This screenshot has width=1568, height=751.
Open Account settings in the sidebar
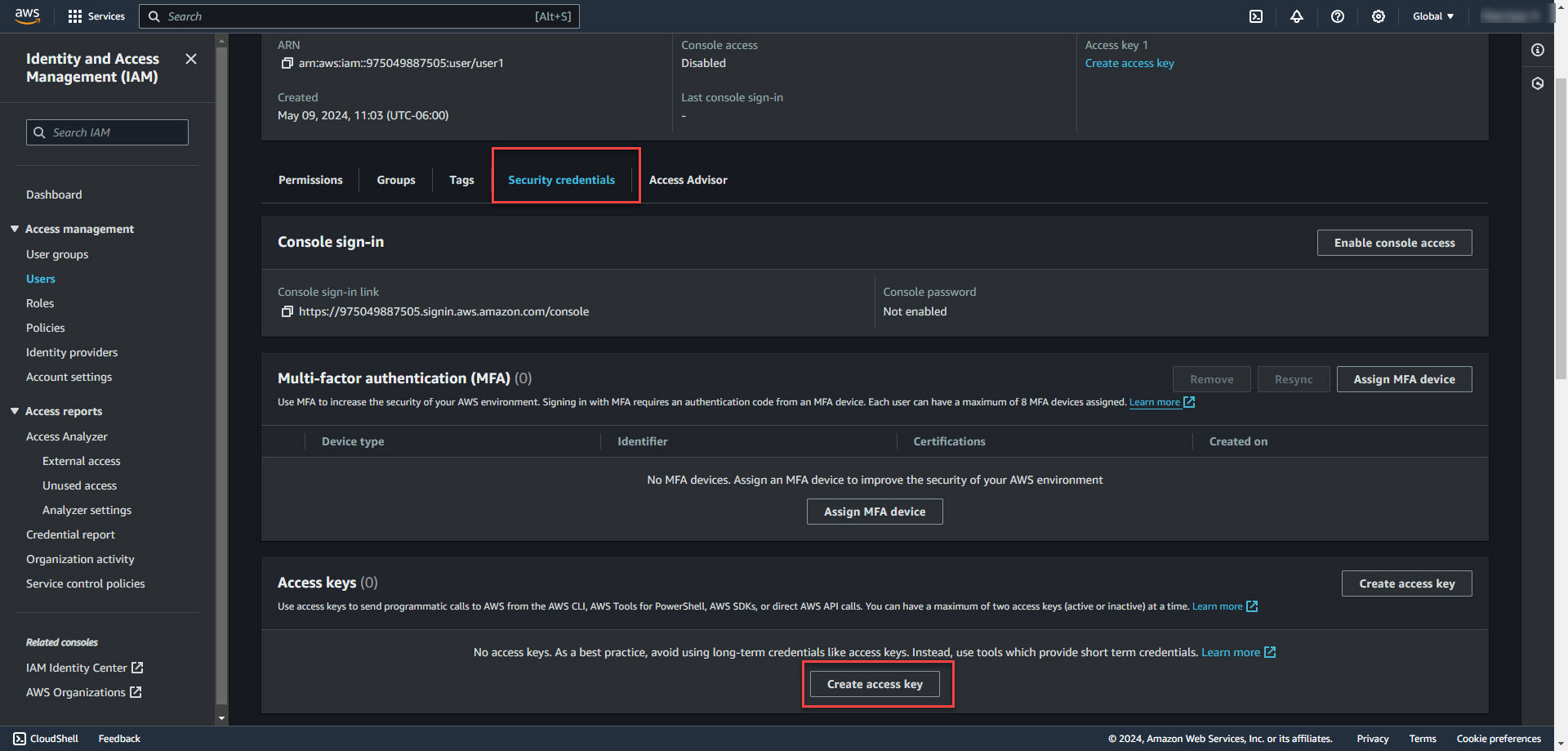click(x=69, y=377)
